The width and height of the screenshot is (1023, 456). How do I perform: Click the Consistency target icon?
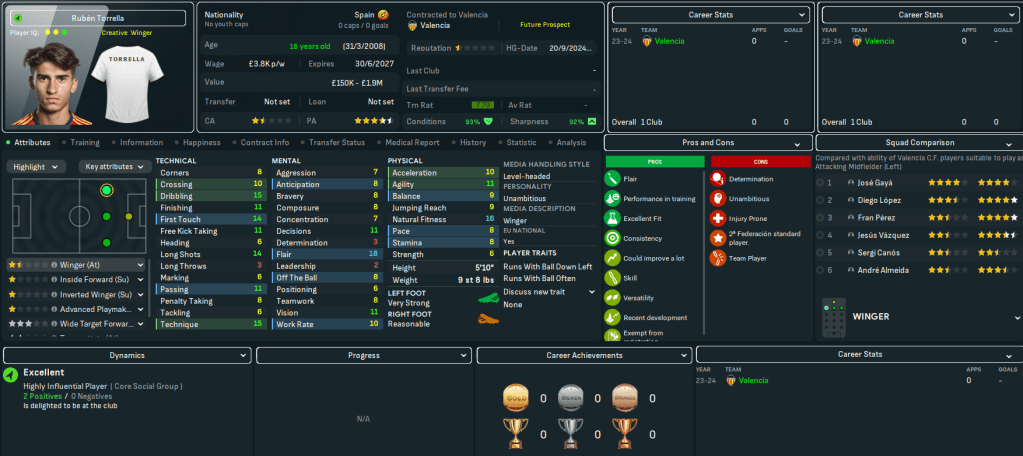tap(612, 238)
